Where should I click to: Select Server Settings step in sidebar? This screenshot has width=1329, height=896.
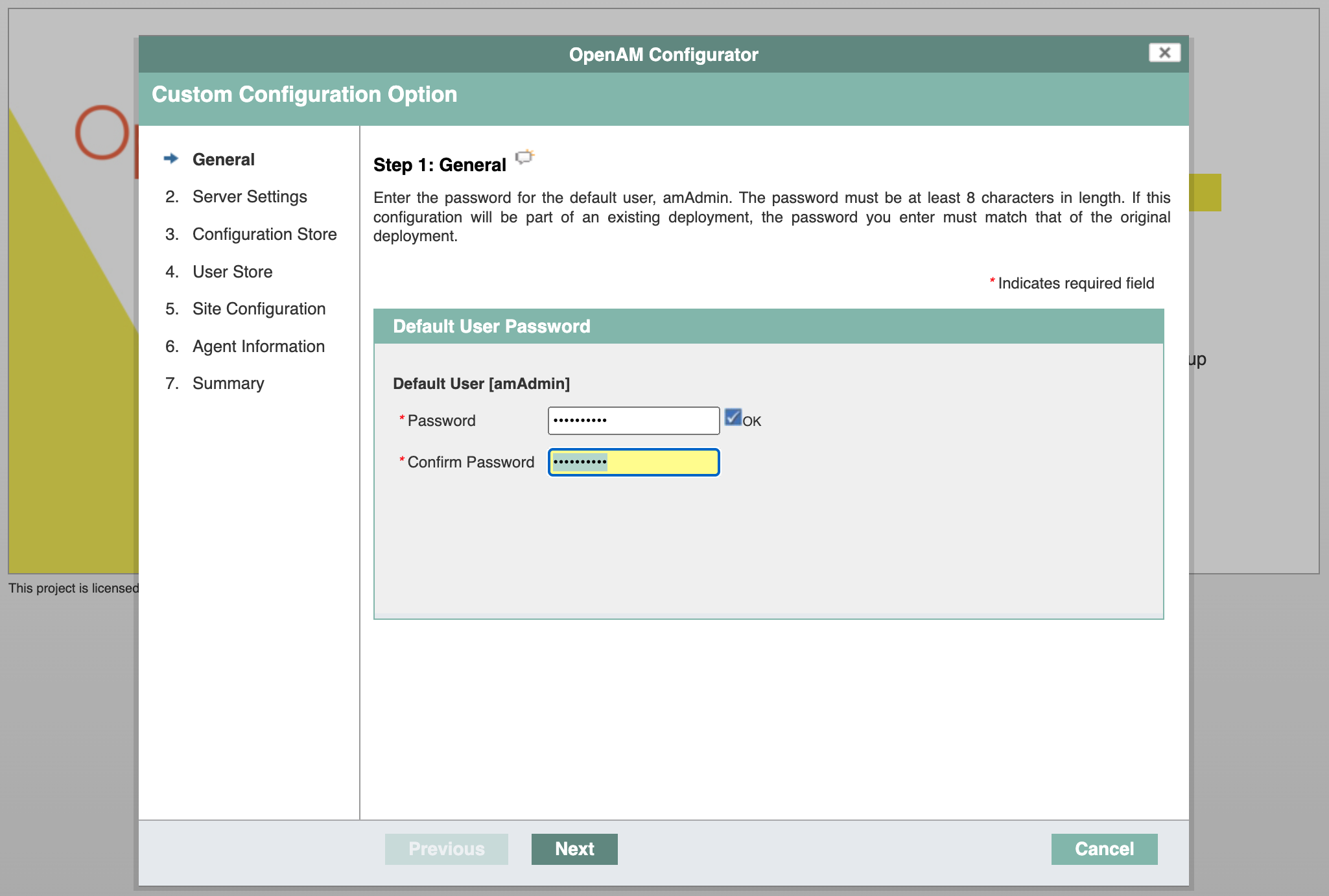[249, 196]
